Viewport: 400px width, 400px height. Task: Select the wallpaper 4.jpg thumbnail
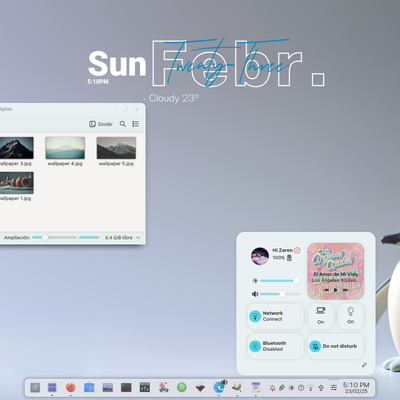pos(65,148)
